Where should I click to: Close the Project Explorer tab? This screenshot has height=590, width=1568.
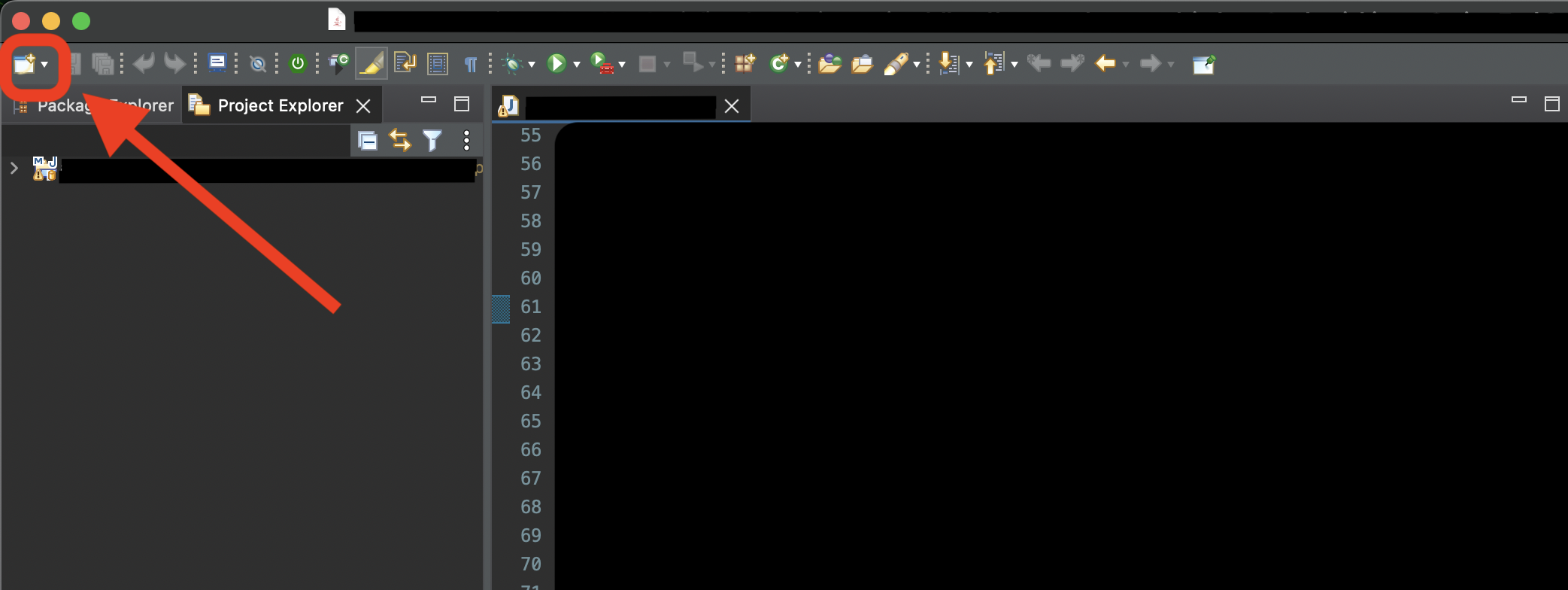(x=363, y=106)
